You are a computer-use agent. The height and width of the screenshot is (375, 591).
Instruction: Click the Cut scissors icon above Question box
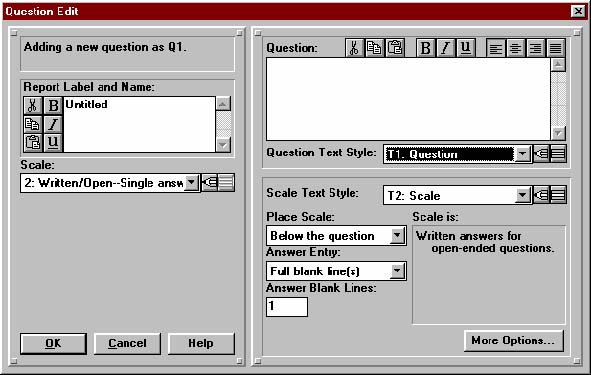pos(354,48)
